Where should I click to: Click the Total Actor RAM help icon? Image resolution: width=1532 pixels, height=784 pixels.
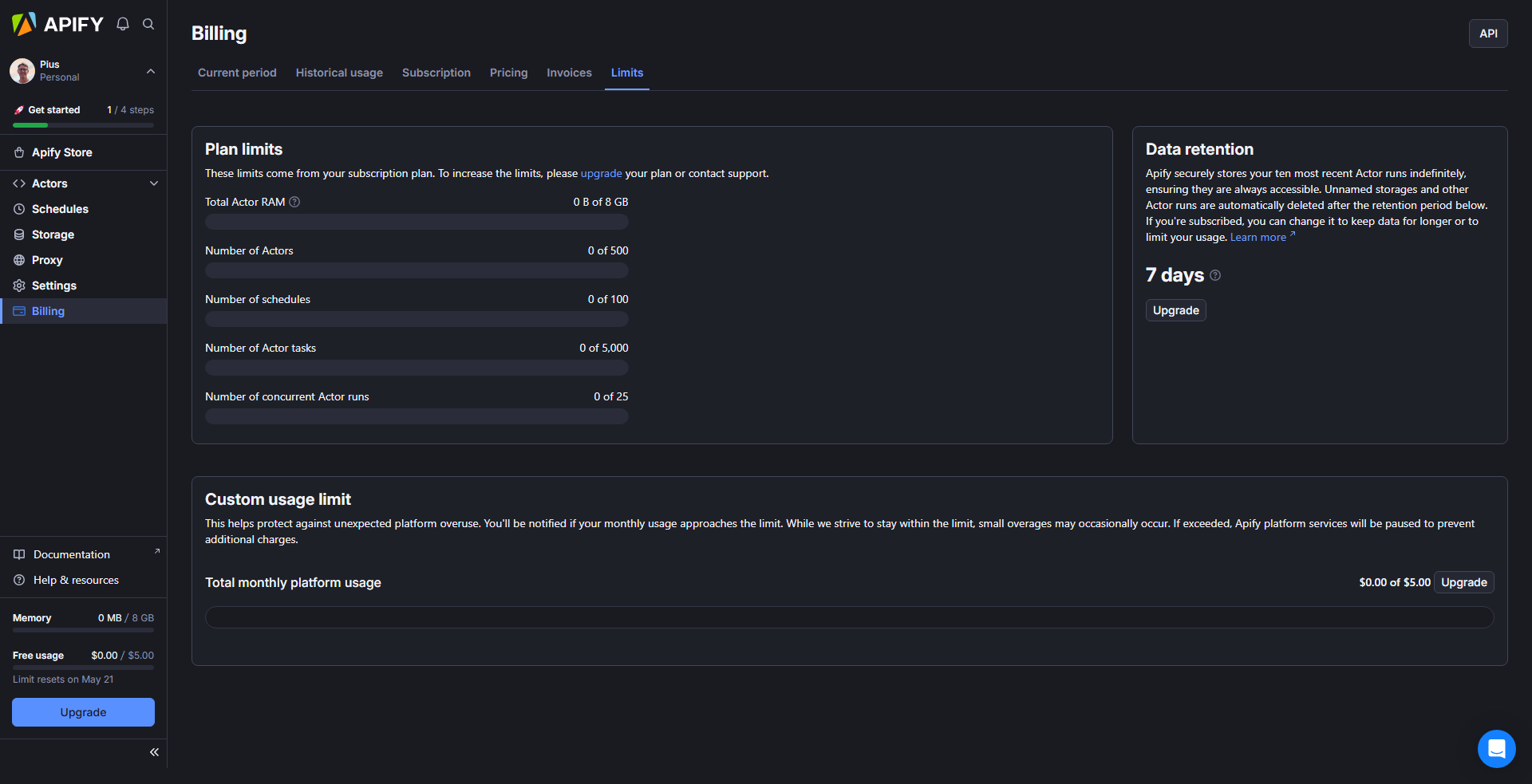point(294,202)
